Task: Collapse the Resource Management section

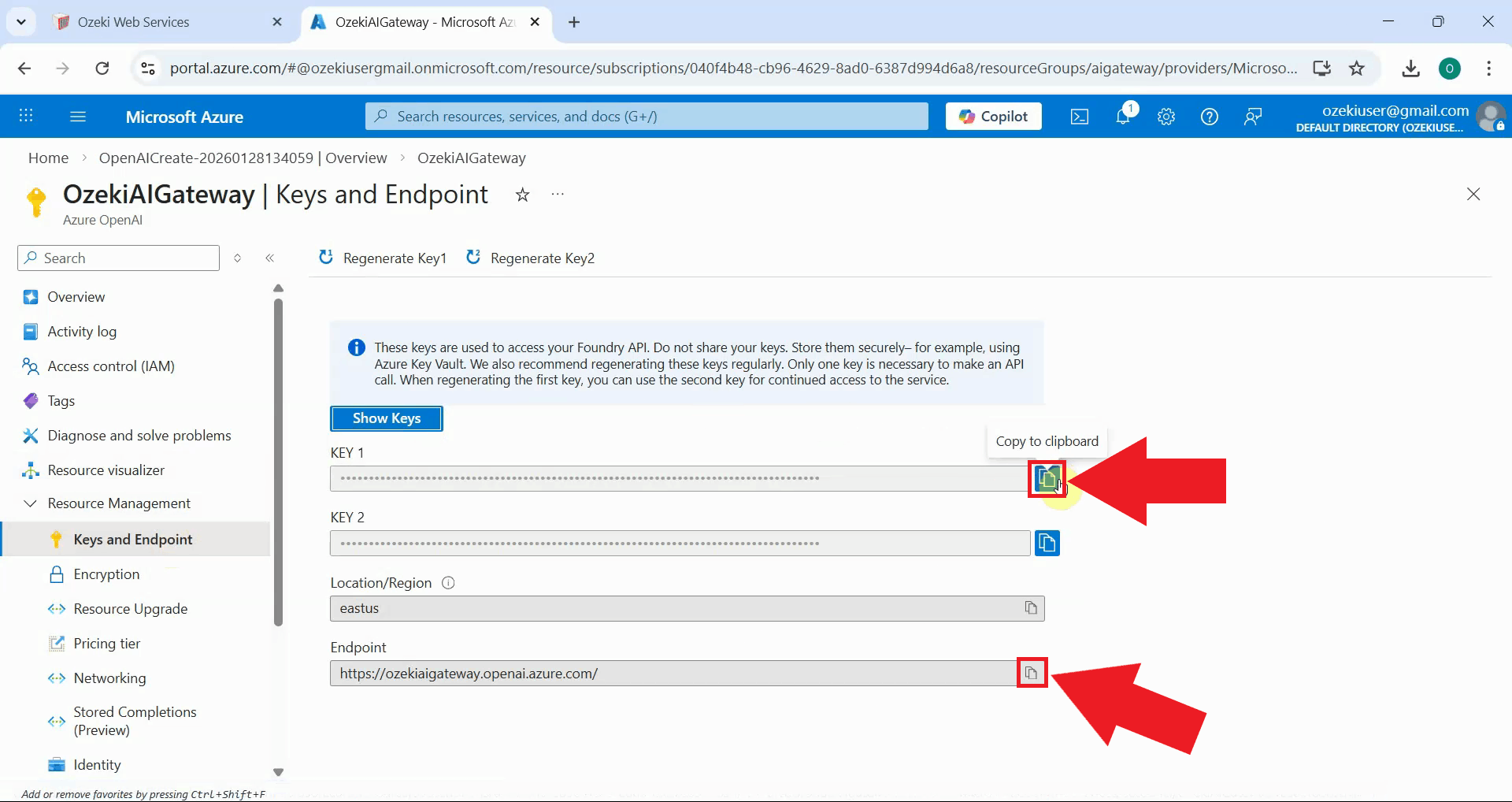Action: pos(30,503)
